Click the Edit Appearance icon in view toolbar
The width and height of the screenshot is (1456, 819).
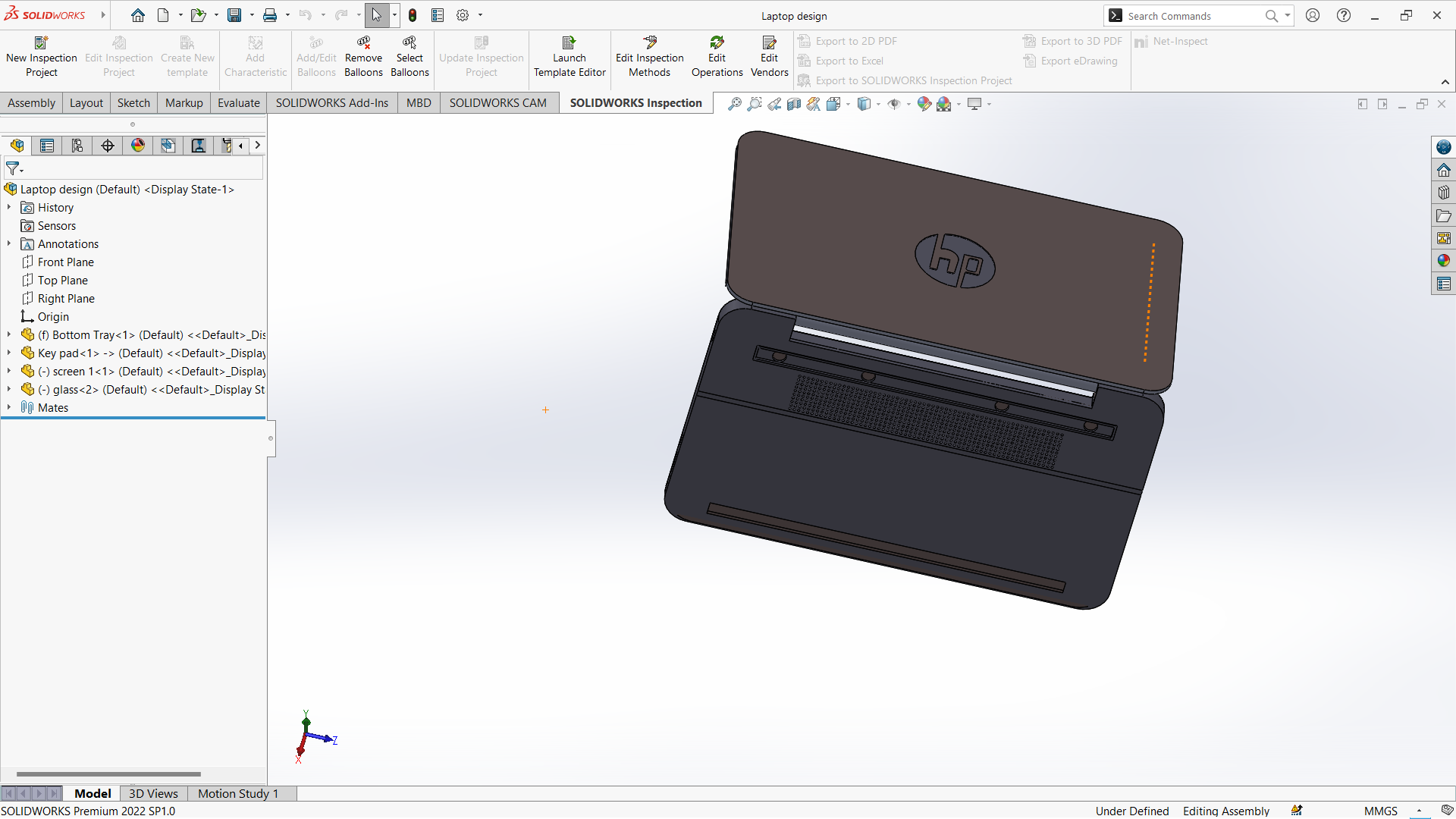[924, 104]
